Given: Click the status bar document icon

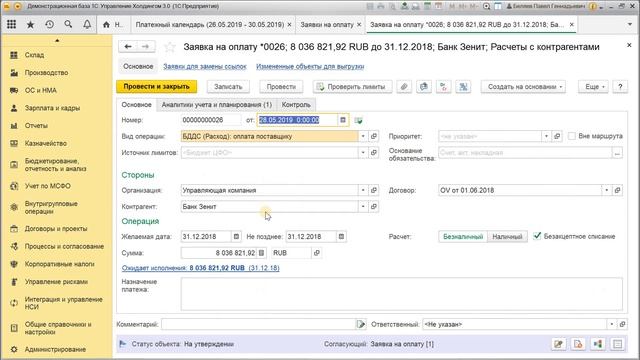Looking at the screenshot, I should (x=578, y=344).
